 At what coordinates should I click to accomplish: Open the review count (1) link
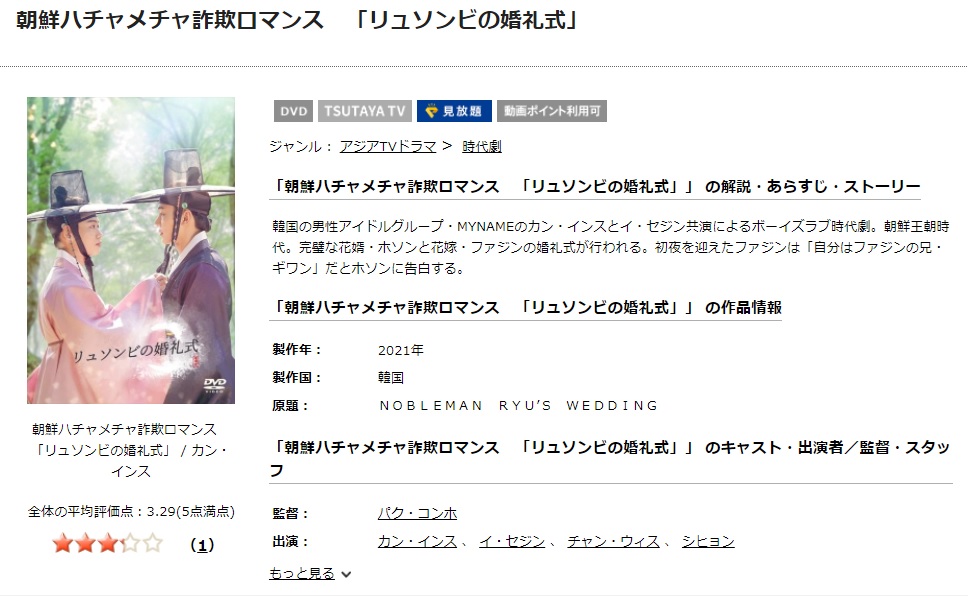[202, 545]
